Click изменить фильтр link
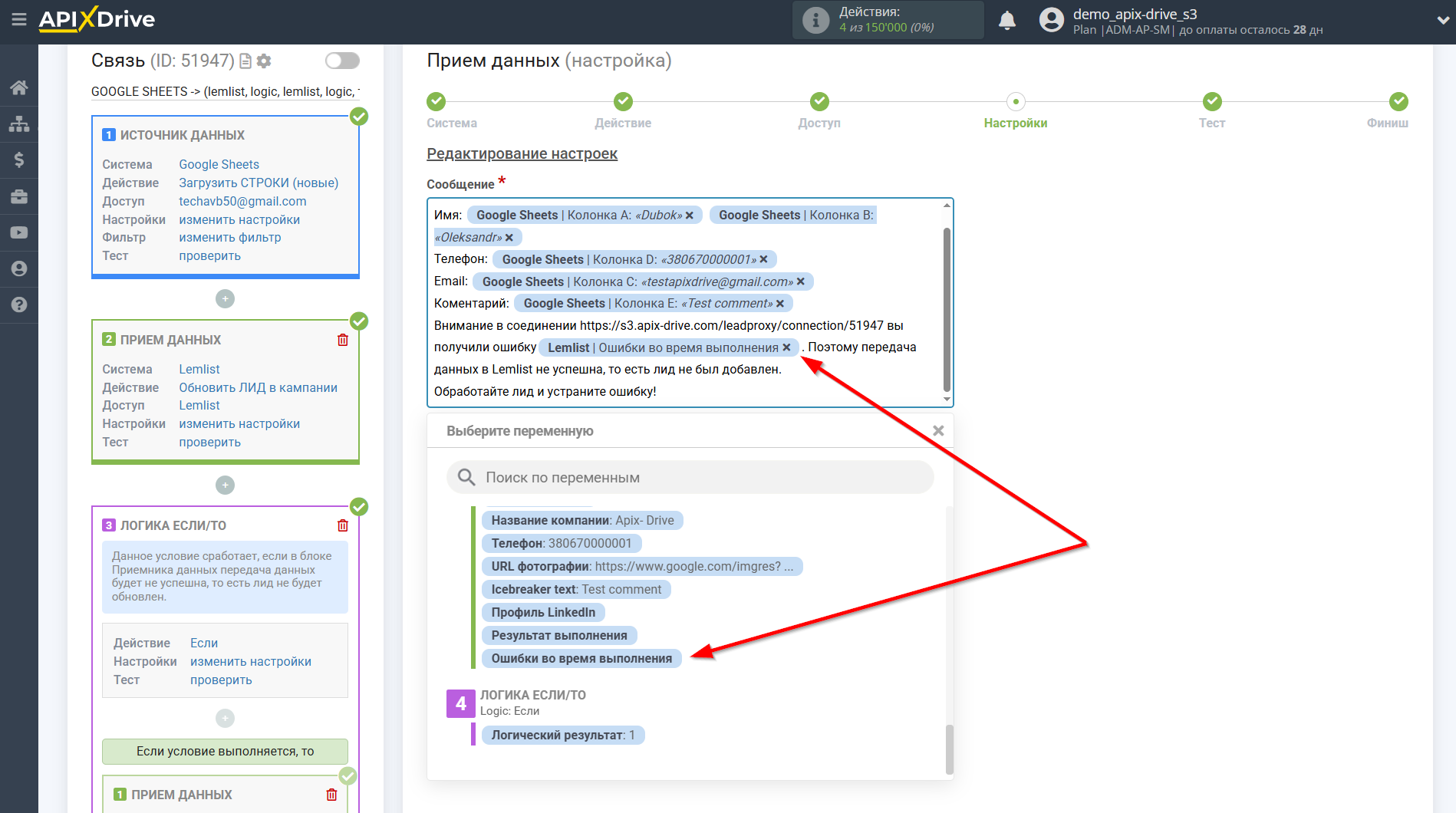Image resolution: width=1456 pixels, height=813 pixels. click(230, 237)
